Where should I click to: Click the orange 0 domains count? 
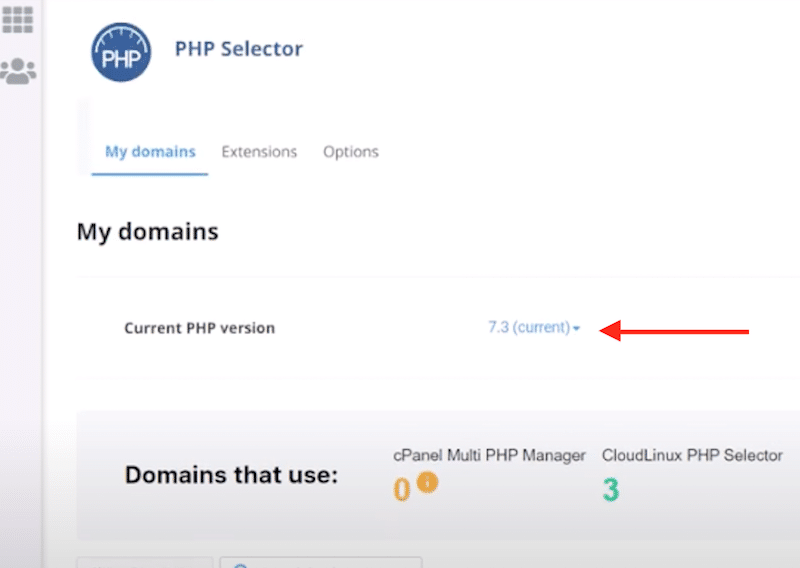(402, 488)
